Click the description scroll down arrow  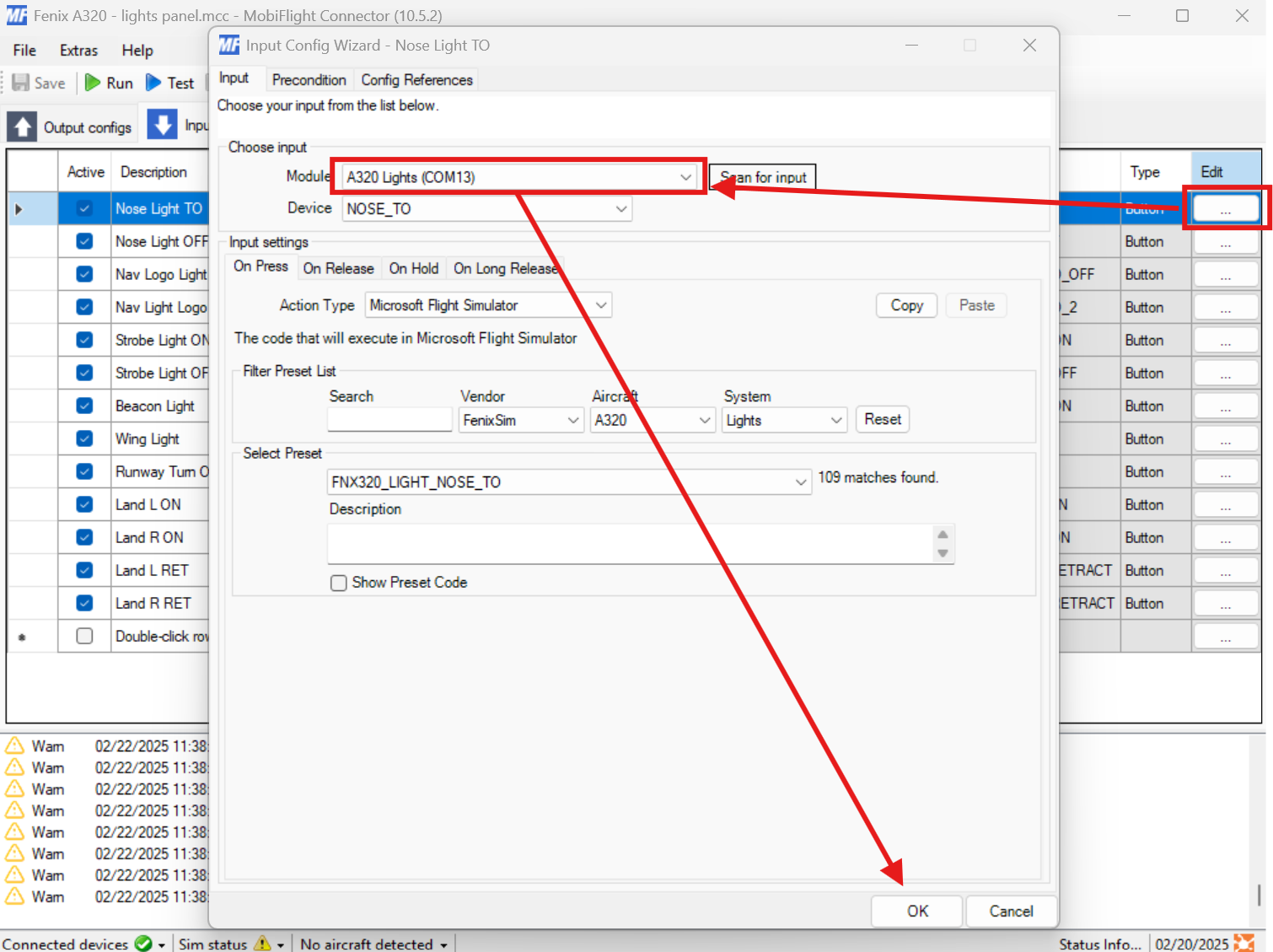click(943, 554)
